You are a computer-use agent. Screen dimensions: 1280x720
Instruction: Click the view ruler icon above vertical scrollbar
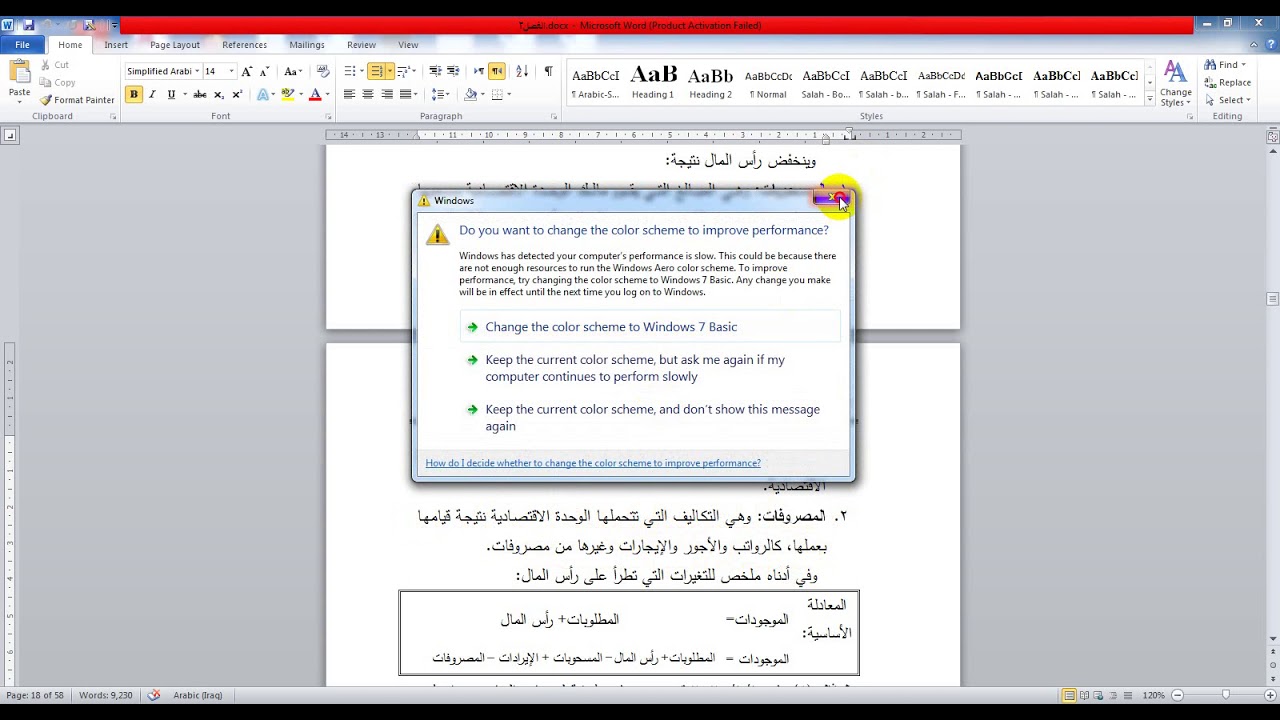(1273, 137)
